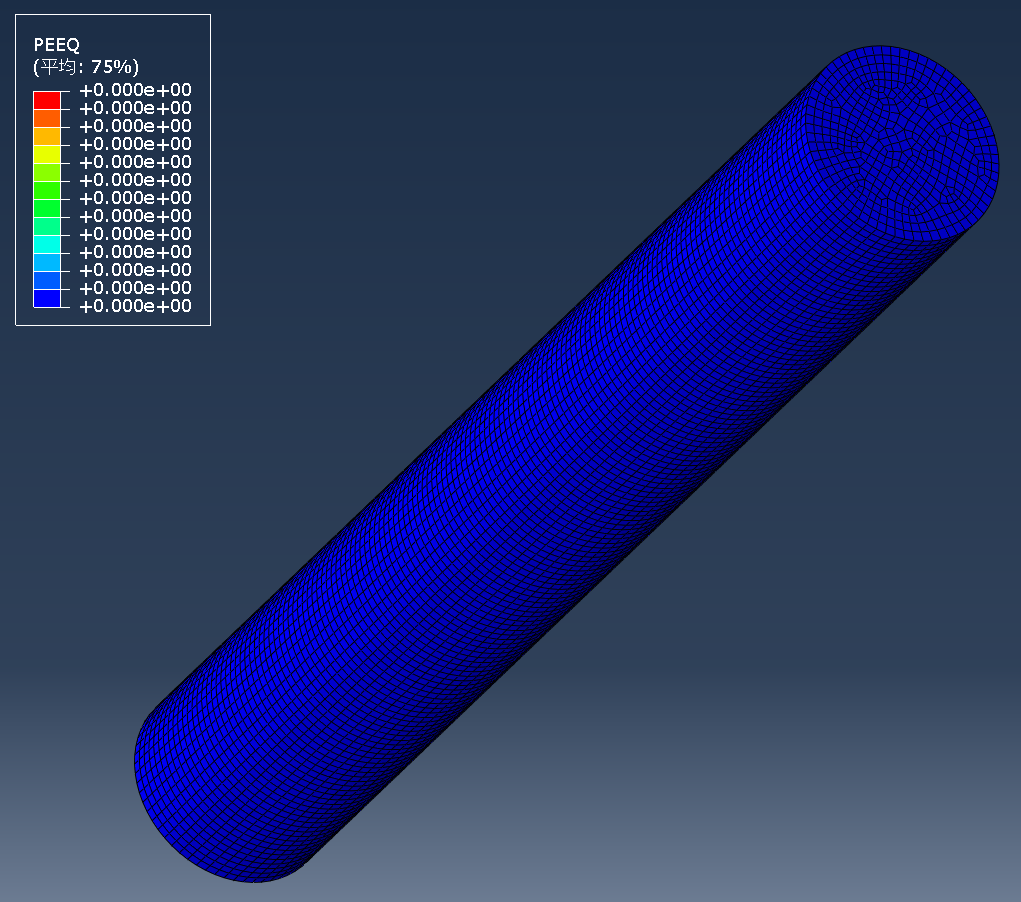Image resolution: width=1021 pixels, height=902 pixels.
Task: Click the meshed circular end face of the cylinder
Action: click(x=901, y=142)
